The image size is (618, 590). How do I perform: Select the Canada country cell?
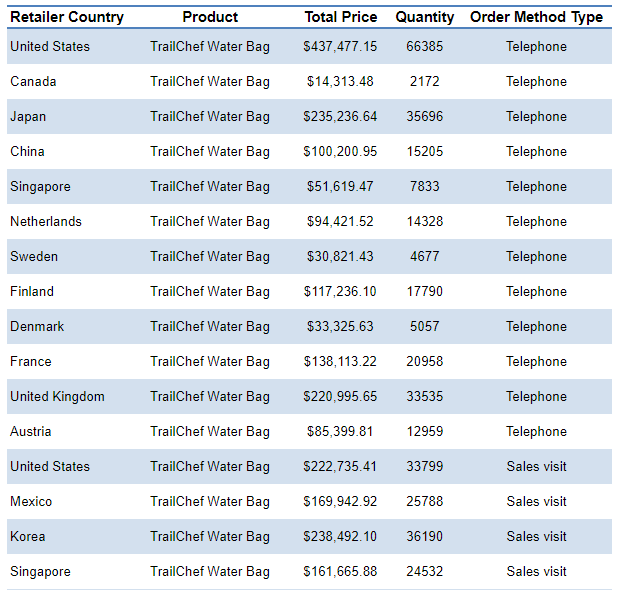click(33, 82)
